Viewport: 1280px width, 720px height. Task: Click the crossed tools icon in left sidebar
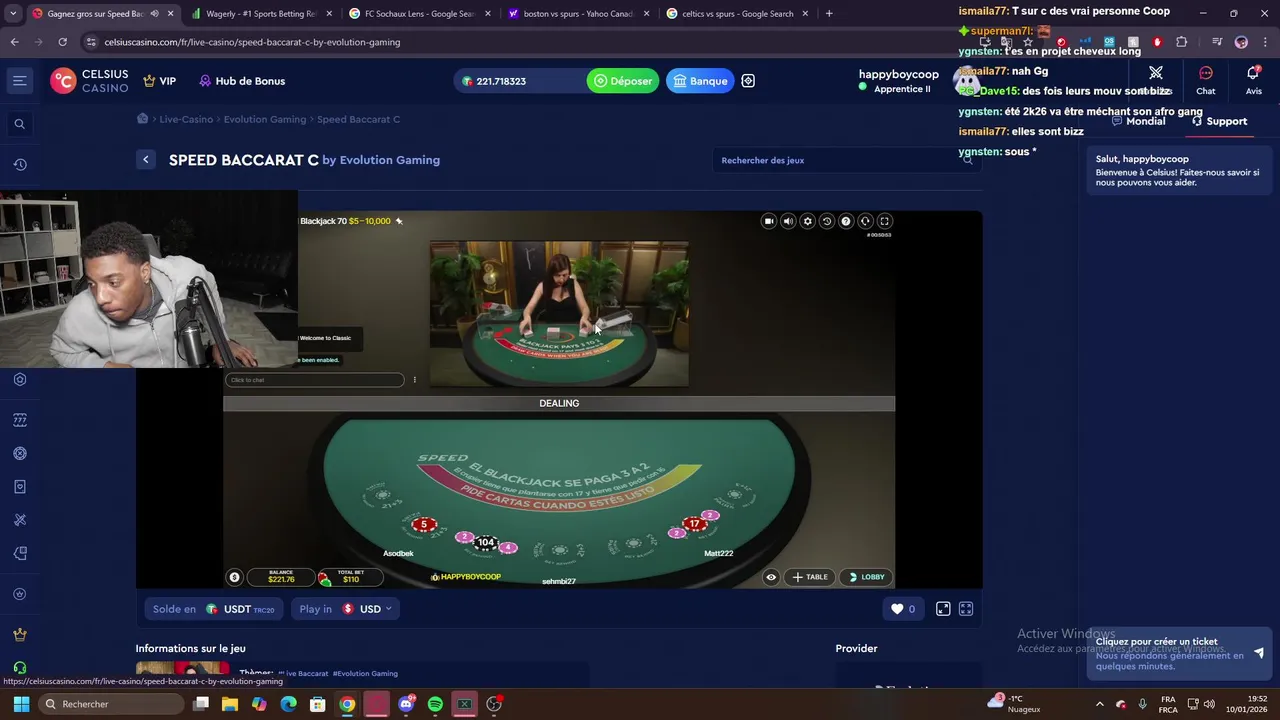click(19, 520)
